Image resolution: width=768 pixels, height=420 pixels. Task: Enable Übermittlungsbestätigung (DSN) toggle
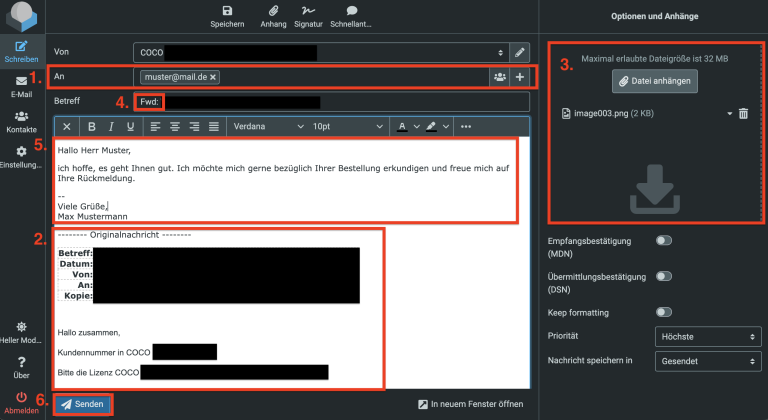tap(663, 276)
